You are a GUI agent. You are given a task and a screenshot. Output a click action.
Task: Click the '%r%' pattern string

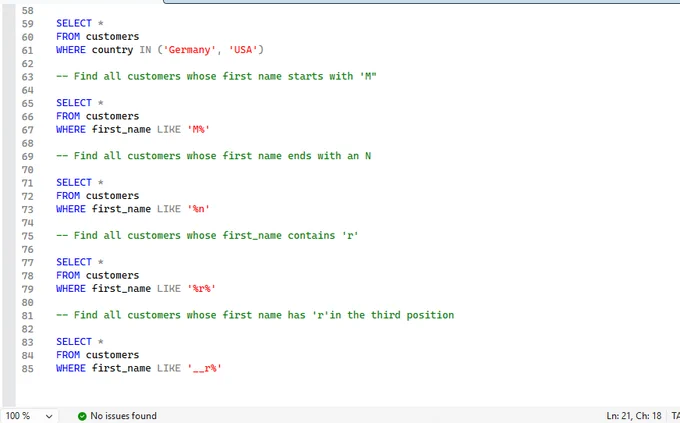tap(202, 289)
